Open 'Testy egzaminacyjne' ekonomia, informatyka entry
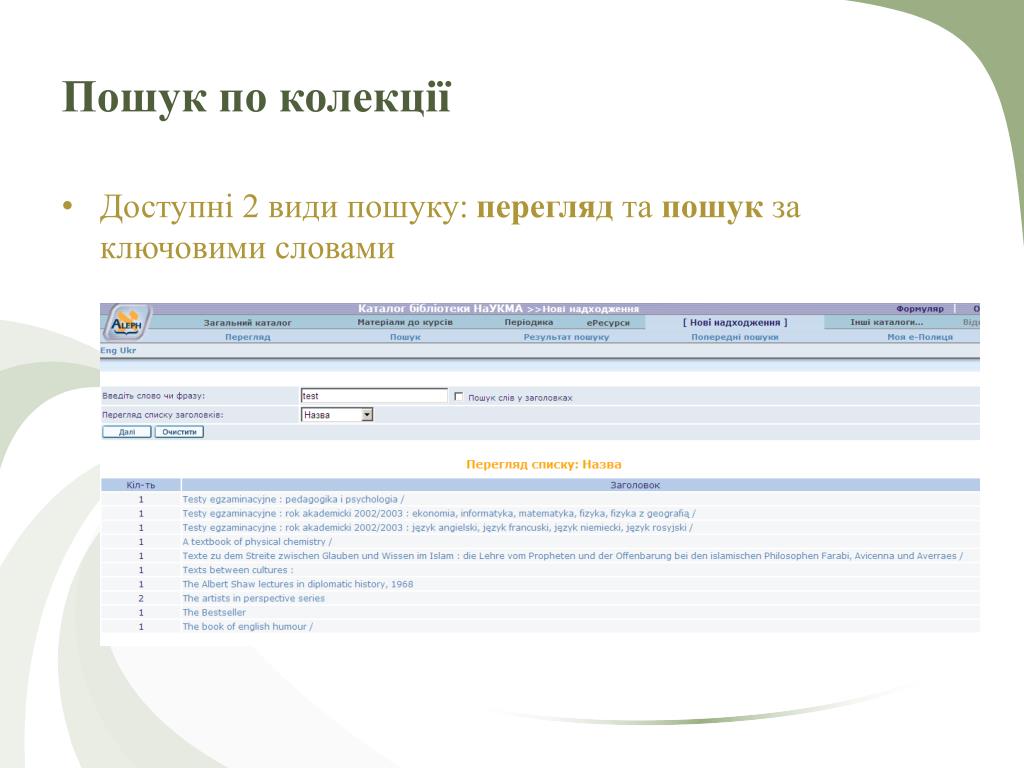 (x=439, y=513)
